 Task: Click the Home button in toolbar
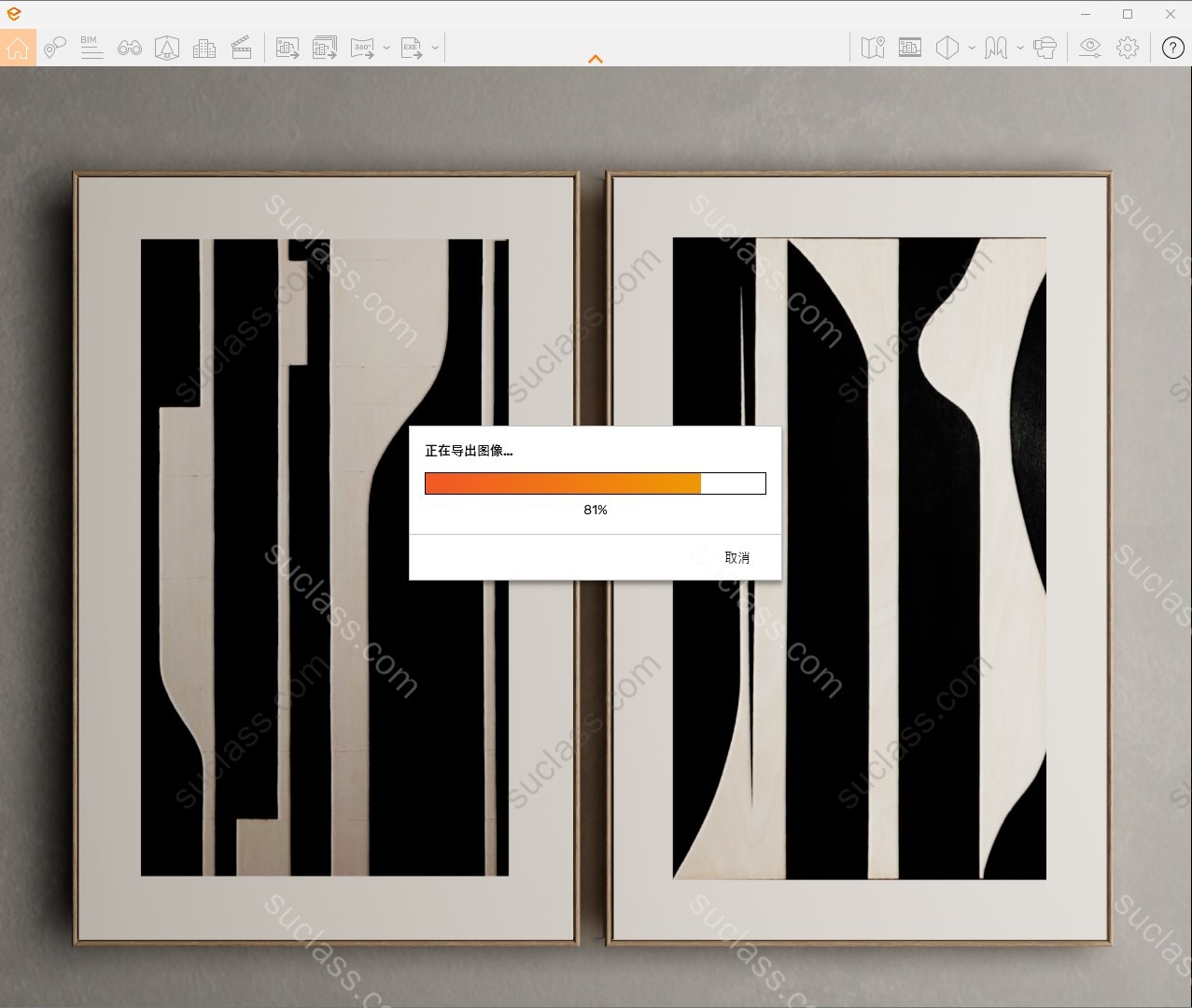tap(18, 48)
